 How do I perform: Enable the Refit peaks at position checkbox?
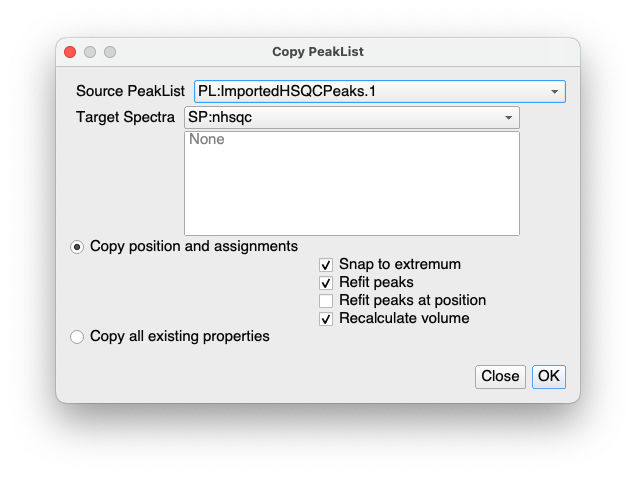(326, 301)
